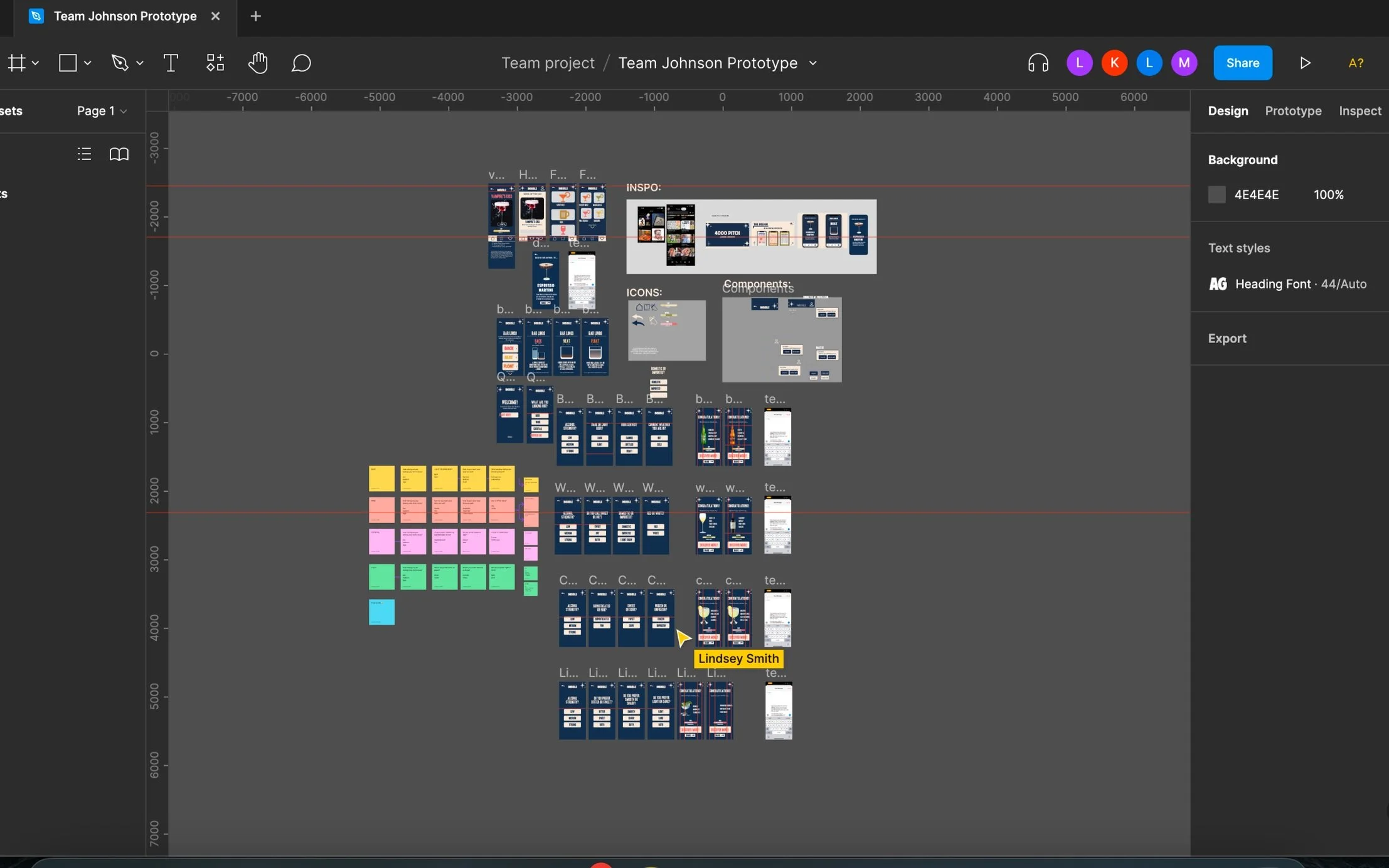Select the Comment tool
1389x868 pixels.
coord(301,63)
